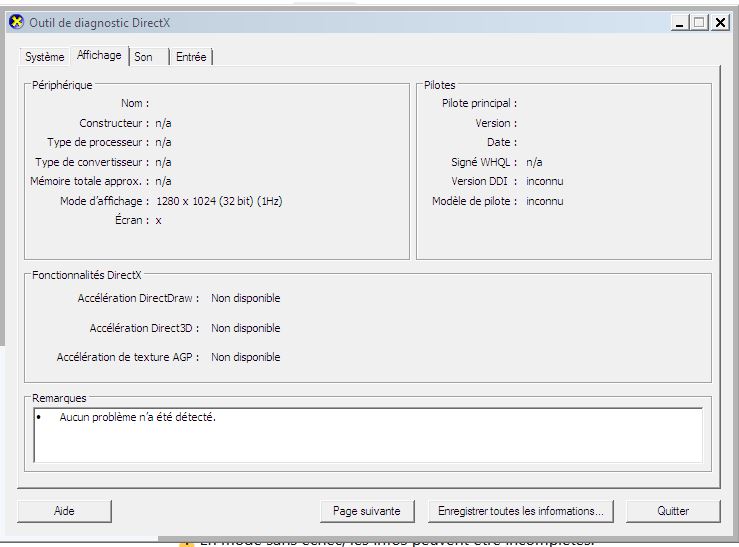Click the display mode value 1280 x 1024
The height and width of the screenshot is (547, 739).
[219, 201]
